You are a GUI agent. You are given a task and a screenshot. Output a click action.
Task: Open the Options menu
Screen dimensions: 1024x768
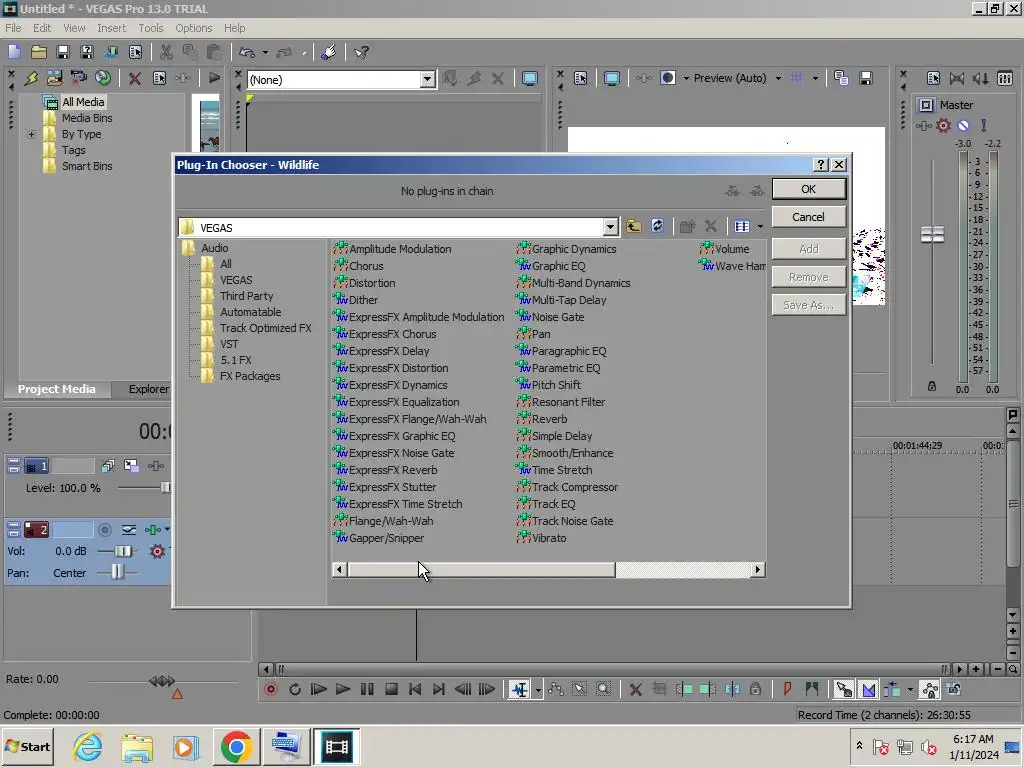point(193,28)
